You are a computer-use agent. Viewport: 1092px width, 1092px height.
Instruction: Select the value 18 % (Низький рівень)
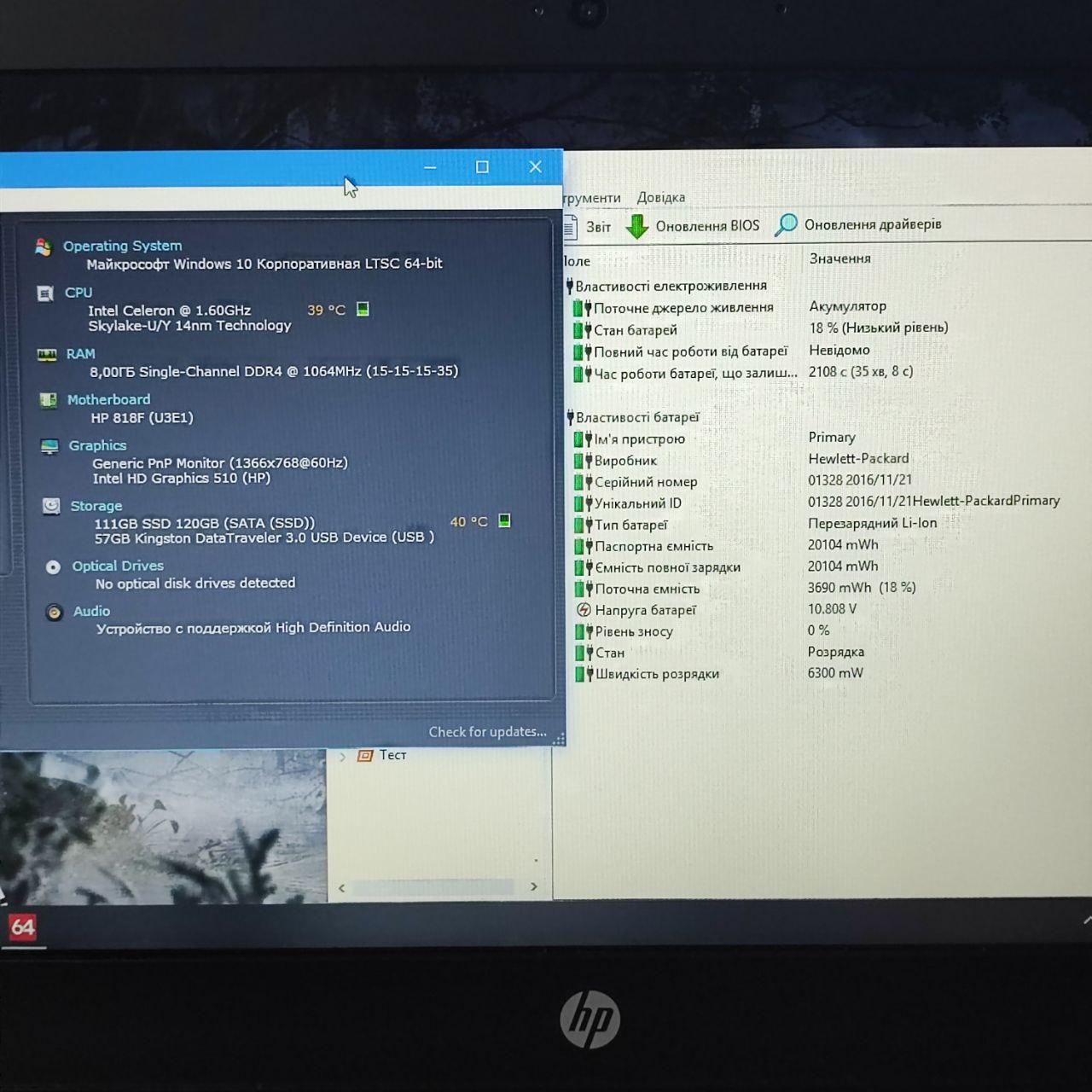pos(879,328)
